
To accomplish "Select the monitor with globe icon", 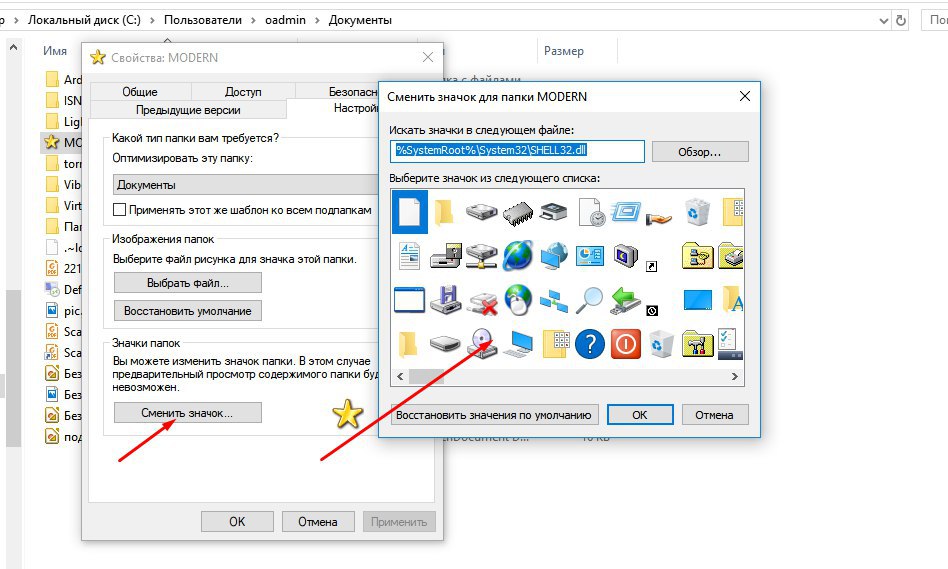I will (554, 256).
